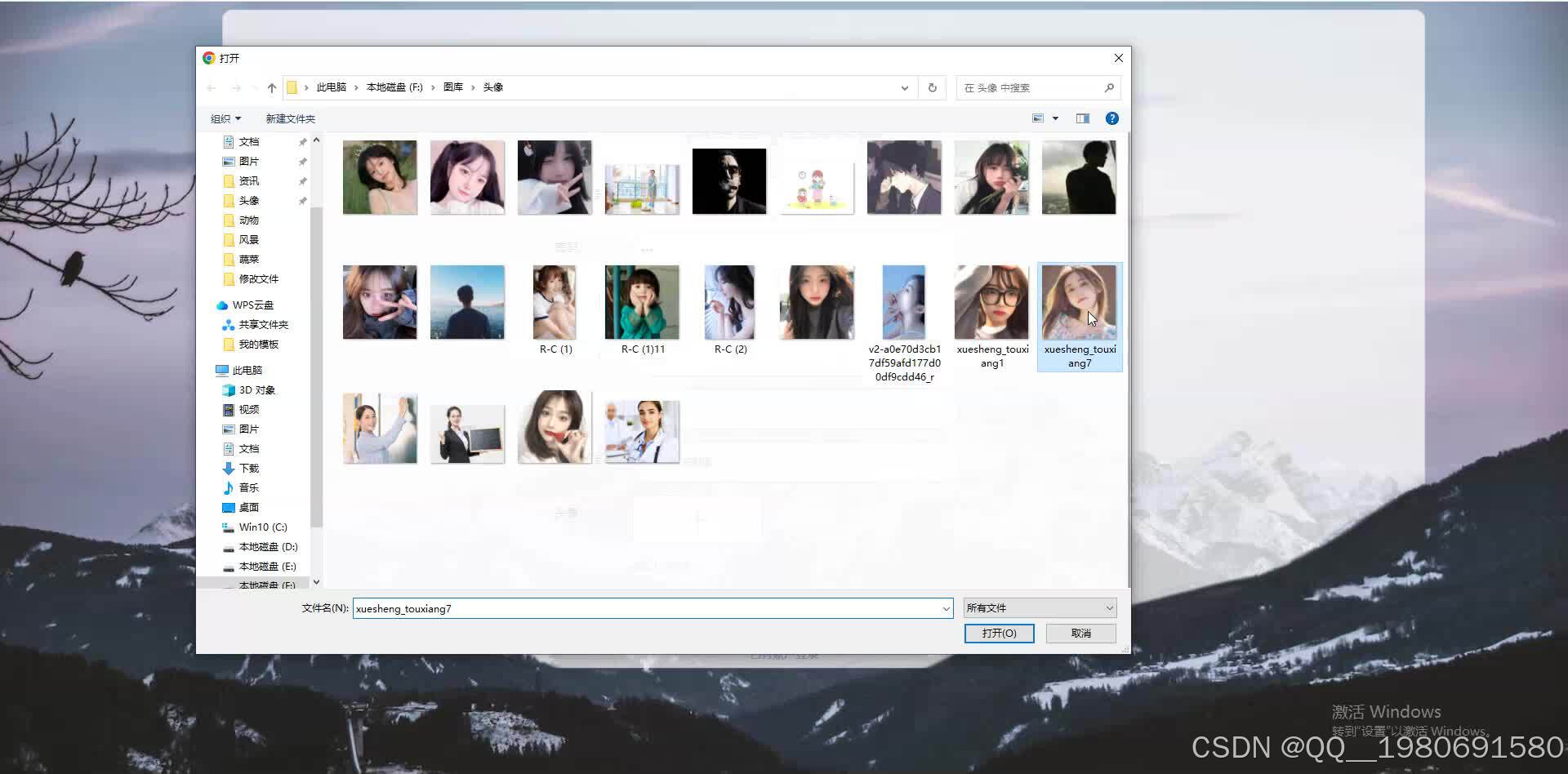Open 修改文件 folder in sidebar
Image resolution: width=1568 pixels, height=774 pixels.
coord(258,279)
